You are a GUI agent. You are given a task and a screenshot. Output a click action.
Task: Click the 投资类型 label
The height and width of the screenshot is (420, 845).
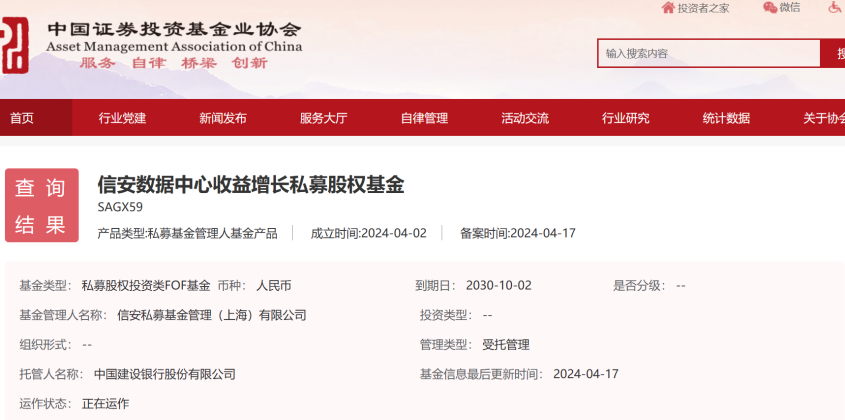click(x=446, y=315)
